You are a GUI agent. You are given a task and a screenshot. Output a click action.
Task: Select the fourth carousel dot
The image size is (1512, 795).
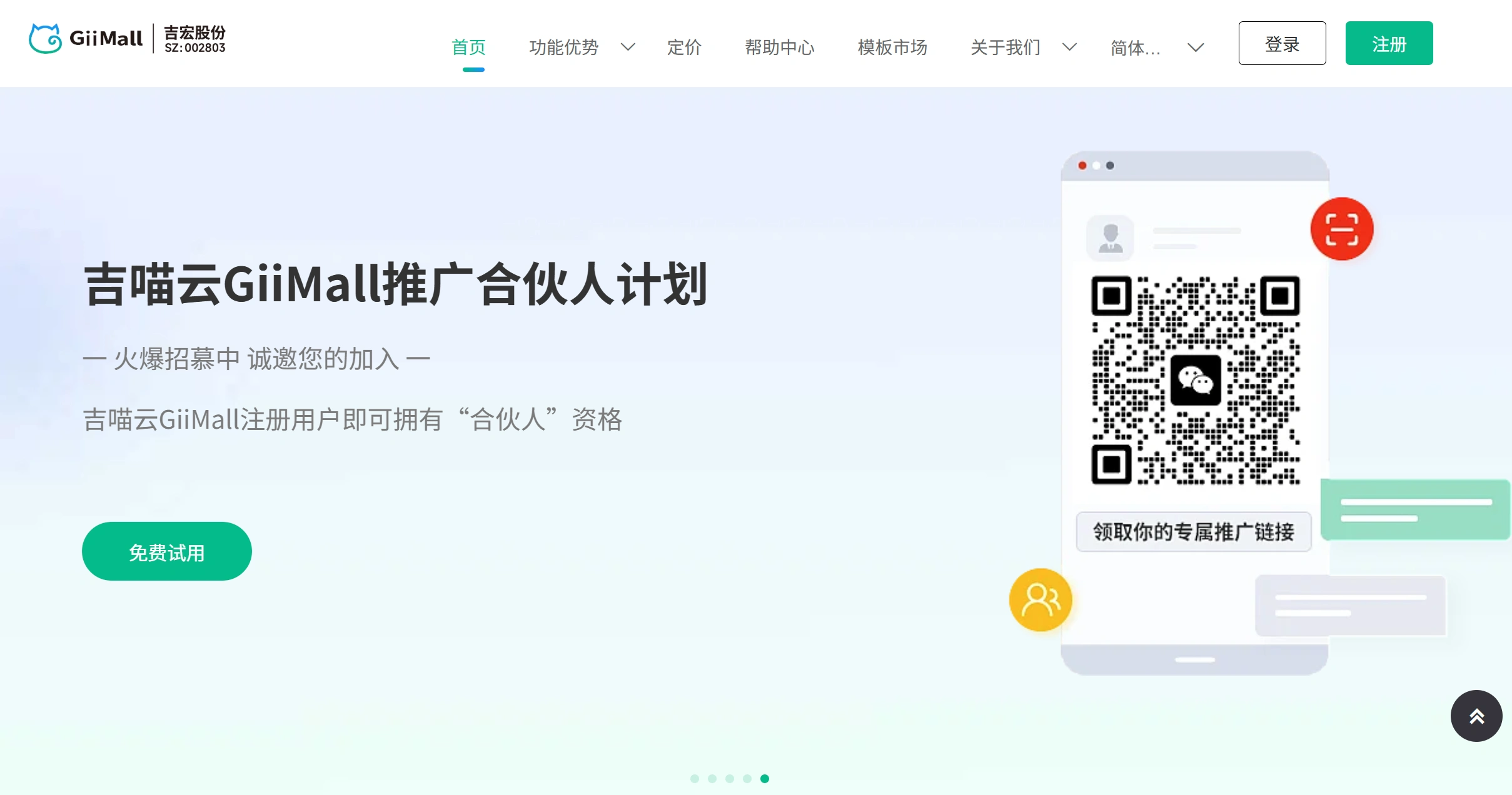(747, 779)
